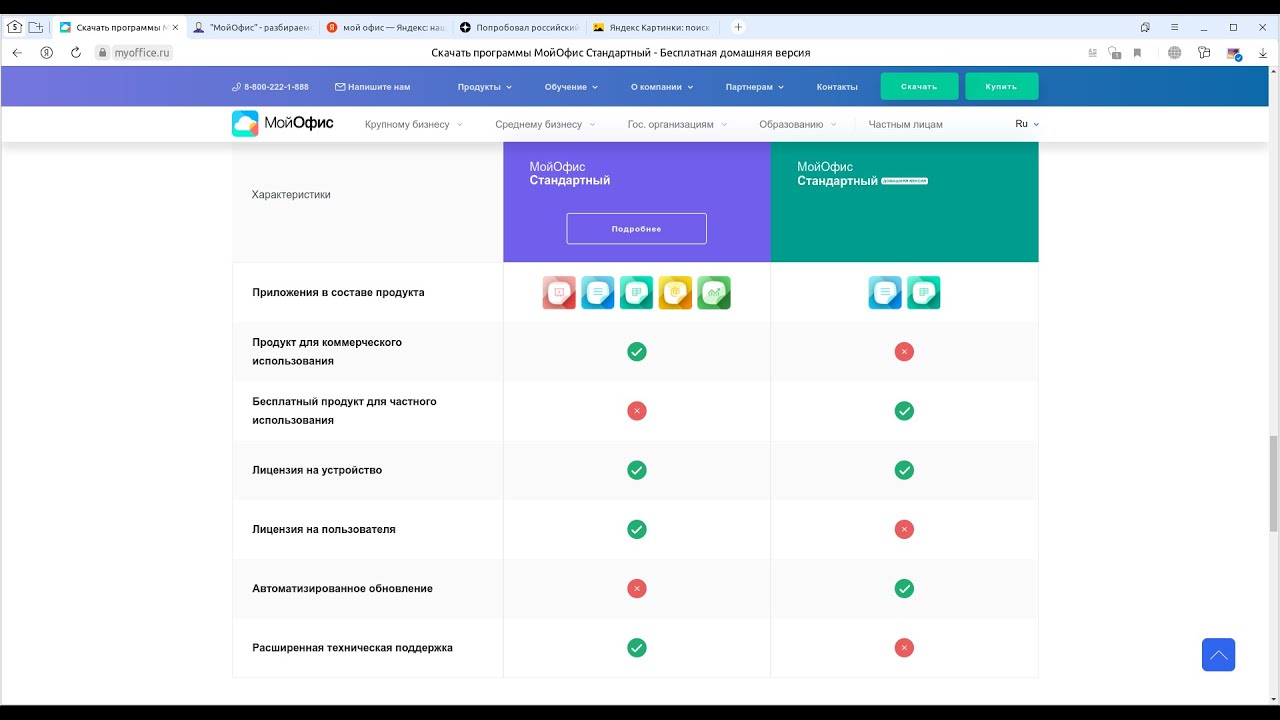
Task: Click the myoffice.ru address field
Action: tap(142, 53)
